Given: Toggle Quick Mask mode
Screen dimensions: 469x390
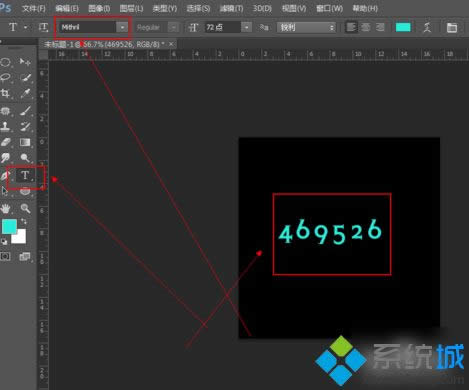Looking at the screenshot, I should pyautogui.click(x=5, y=256).
